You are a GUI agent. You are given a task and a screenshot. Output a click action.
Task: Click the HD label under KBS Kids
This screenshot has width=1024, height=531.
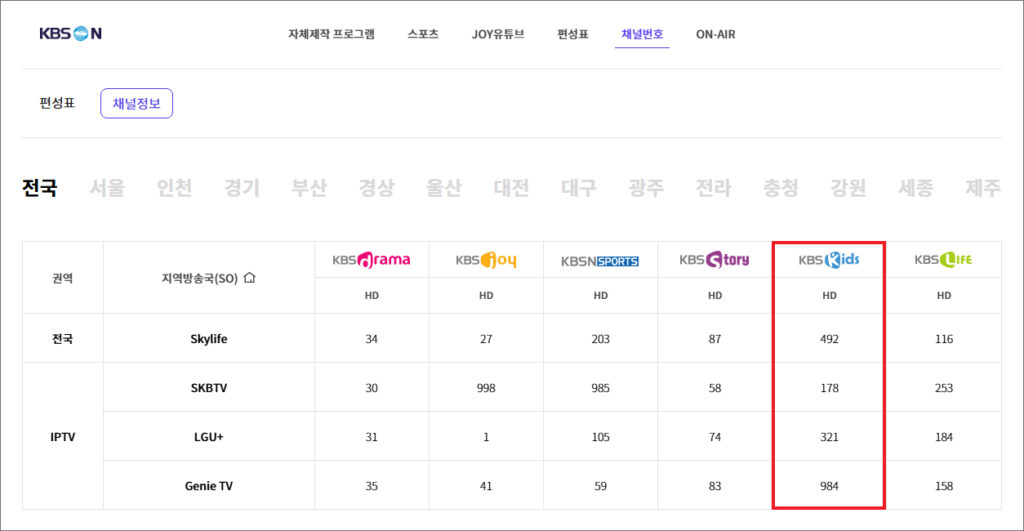click(x=829, y=295)
